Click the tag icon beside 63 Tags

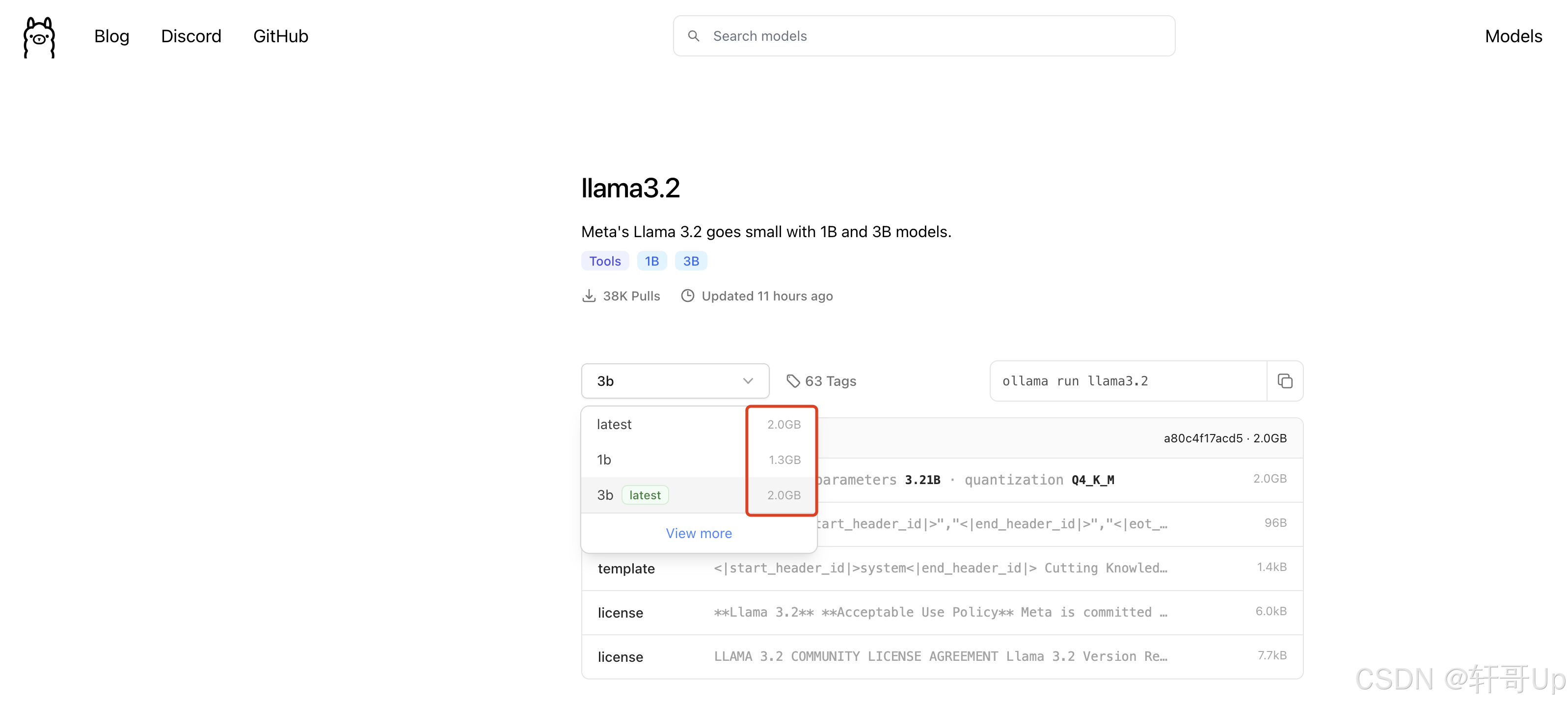coord(792,381)
